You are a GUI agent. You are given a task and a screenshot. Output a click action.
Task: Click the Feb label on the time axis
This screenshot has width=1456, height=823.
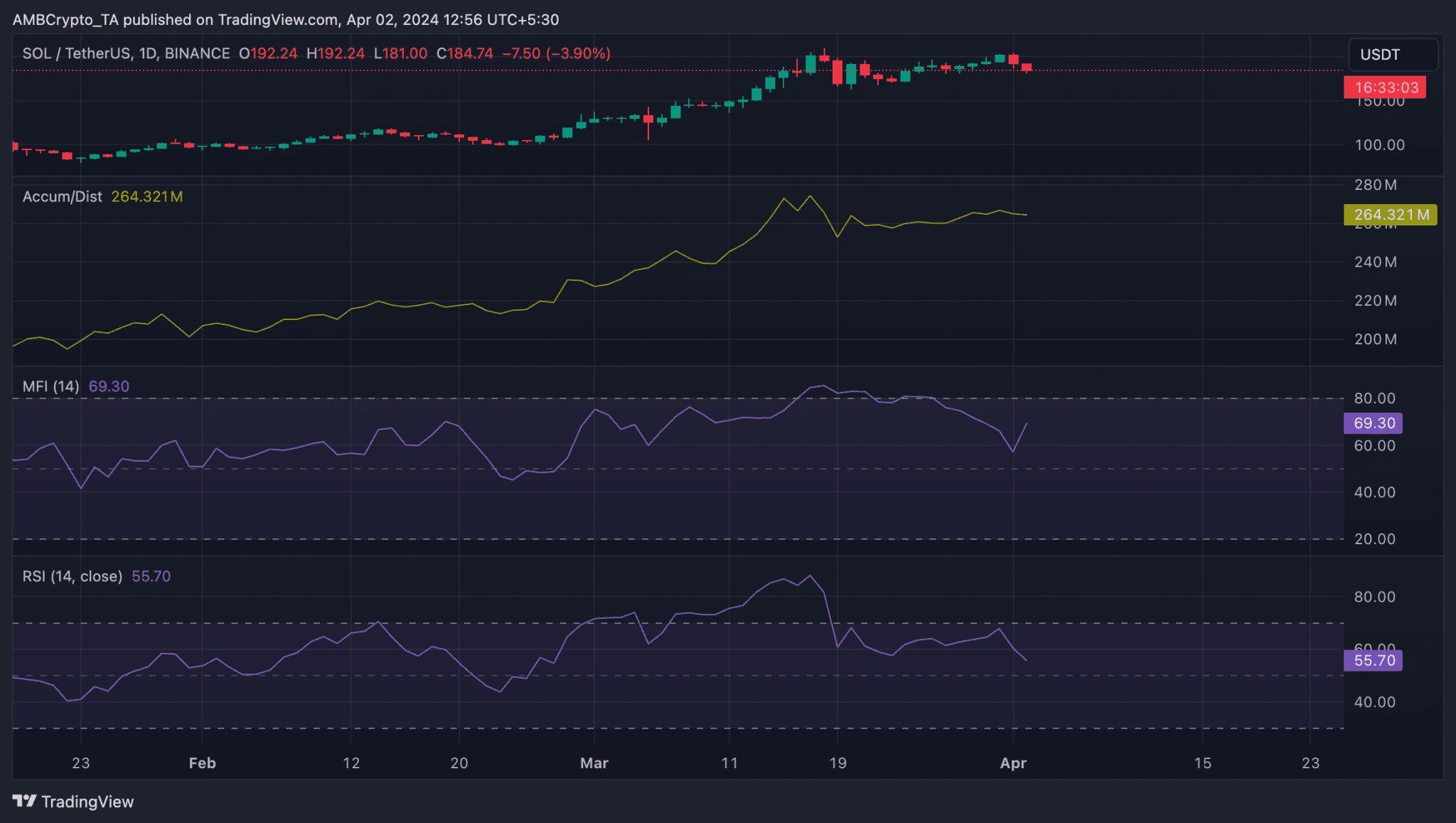pos(202,763)
